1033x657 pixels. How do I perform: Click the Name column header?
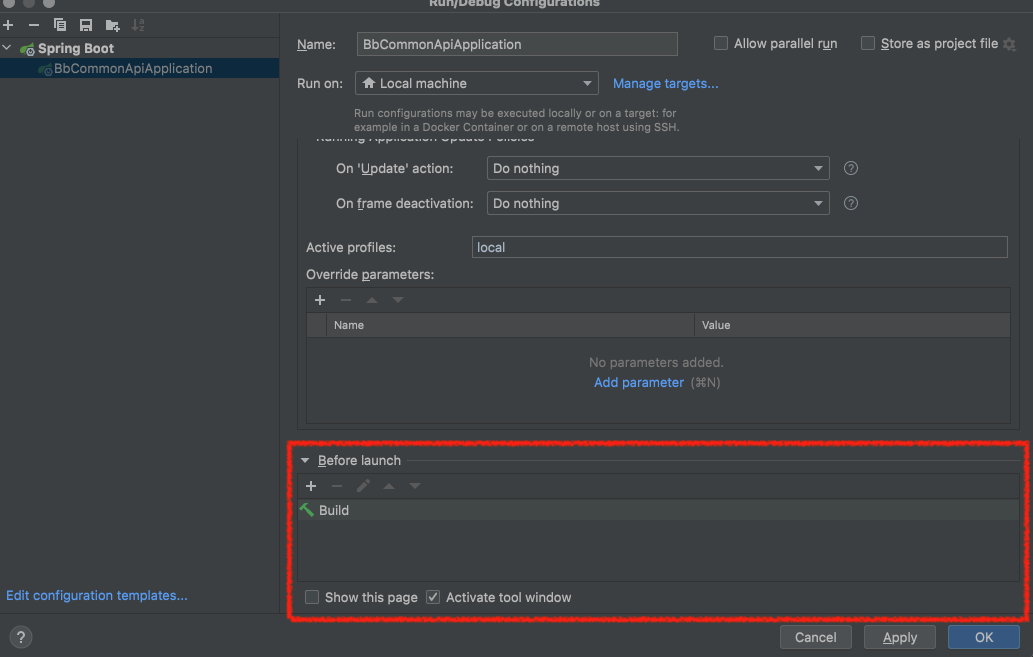pyautogui.click(x=510, y=326)
